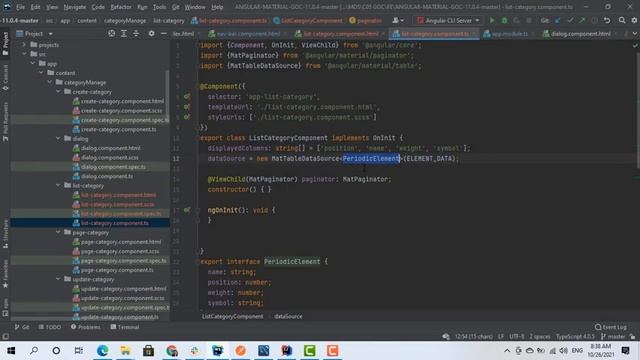Open the TODO tool window
This screenshot has width=640, height=360.
click(49, 327)
